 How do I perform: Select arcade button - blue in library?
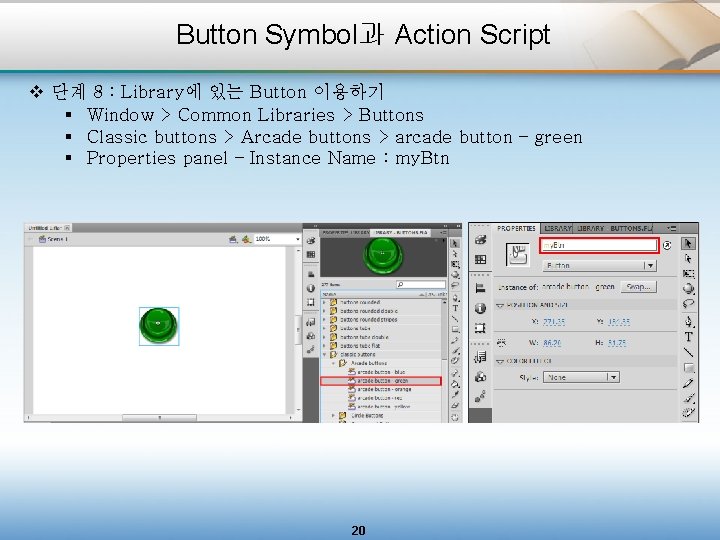tap(381, 372)
